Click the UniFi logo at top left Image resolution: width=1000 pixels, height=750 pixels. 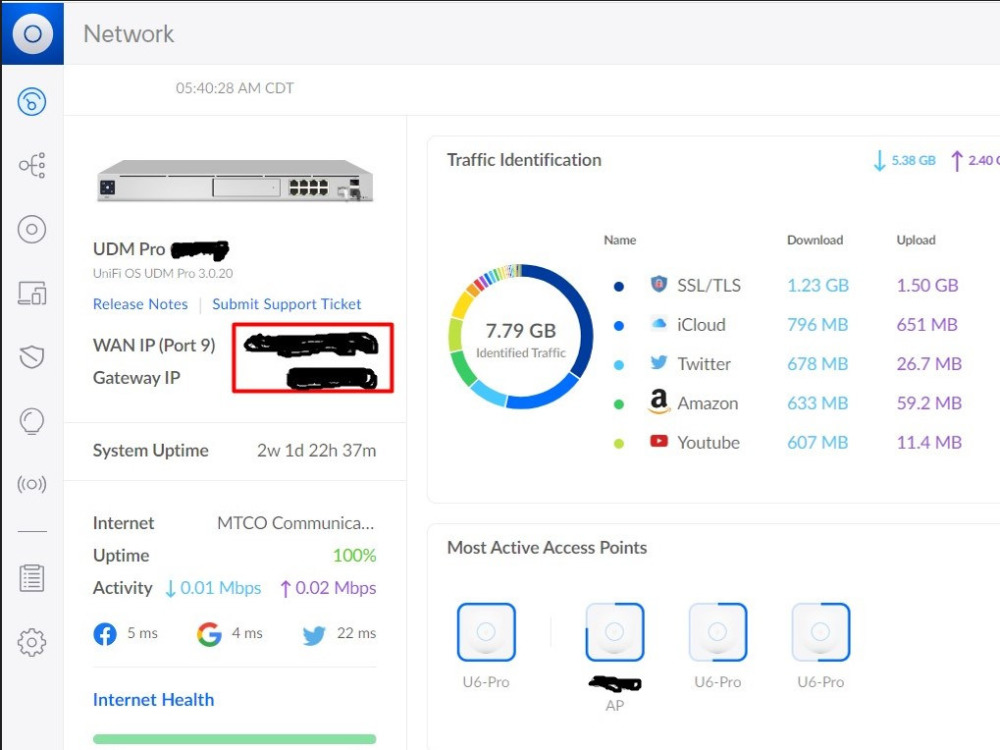(x=33, y=33)
